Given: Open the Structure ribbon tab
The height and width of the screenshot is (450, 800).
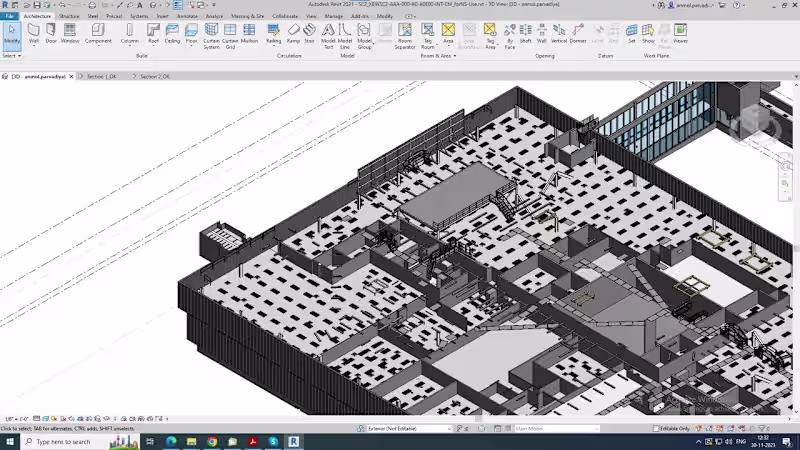Looking at the screenshot, I should point(69,16).
